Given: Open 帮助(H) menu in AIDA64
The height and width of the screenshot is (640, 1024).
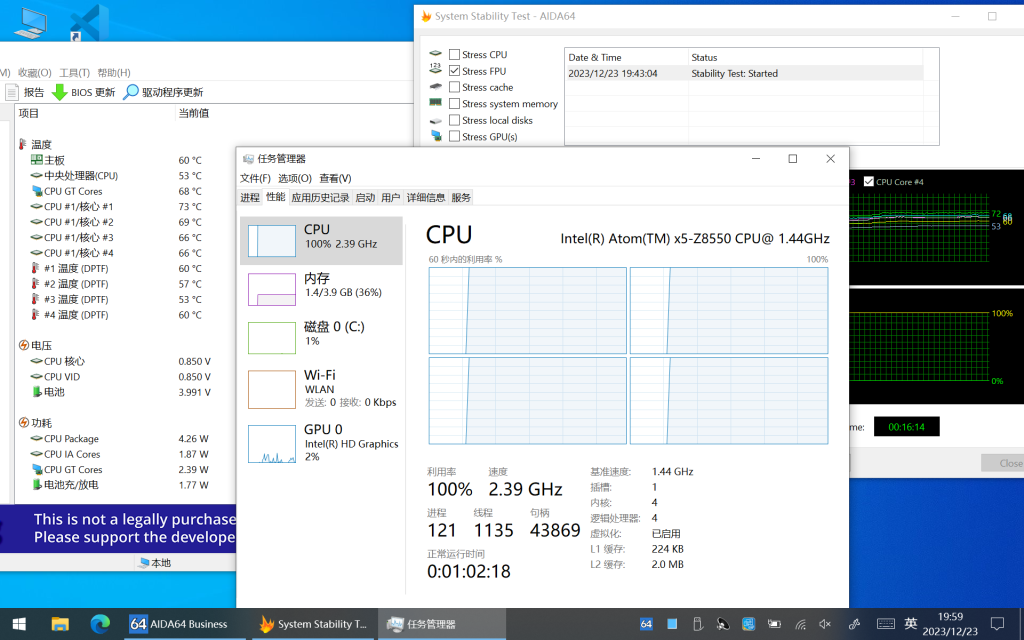Looking at the screenshot, I should (114, 72).
